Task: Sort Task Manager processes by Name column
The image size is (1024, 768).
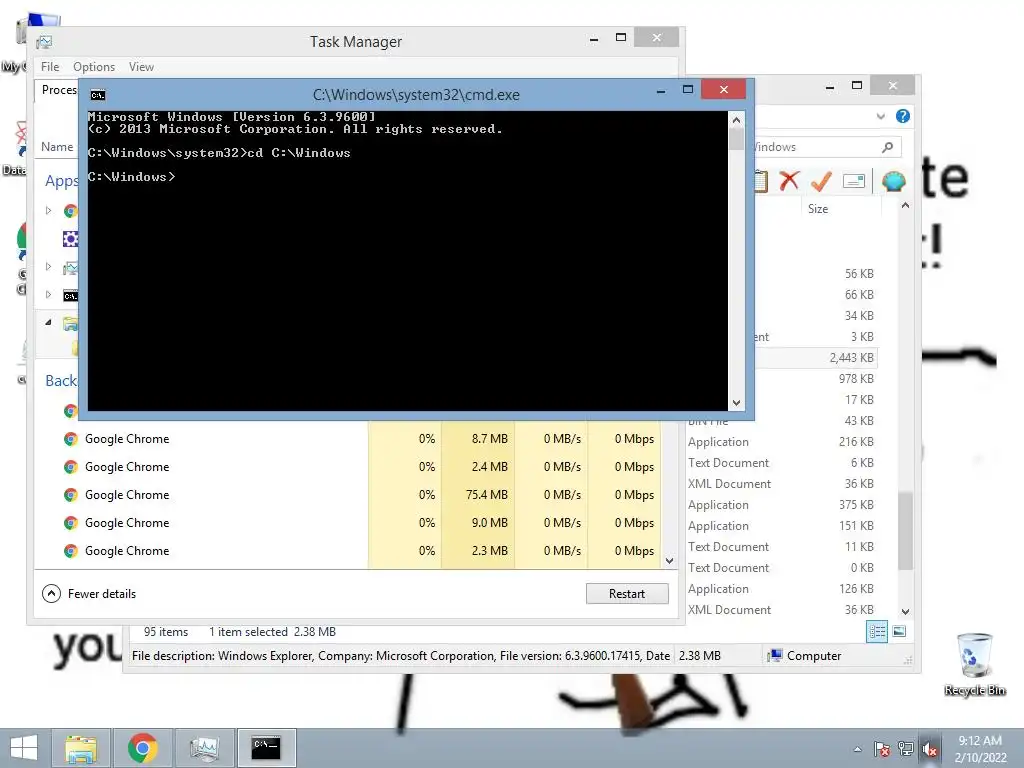Action: pyautogui.click(x=57, y=147)
